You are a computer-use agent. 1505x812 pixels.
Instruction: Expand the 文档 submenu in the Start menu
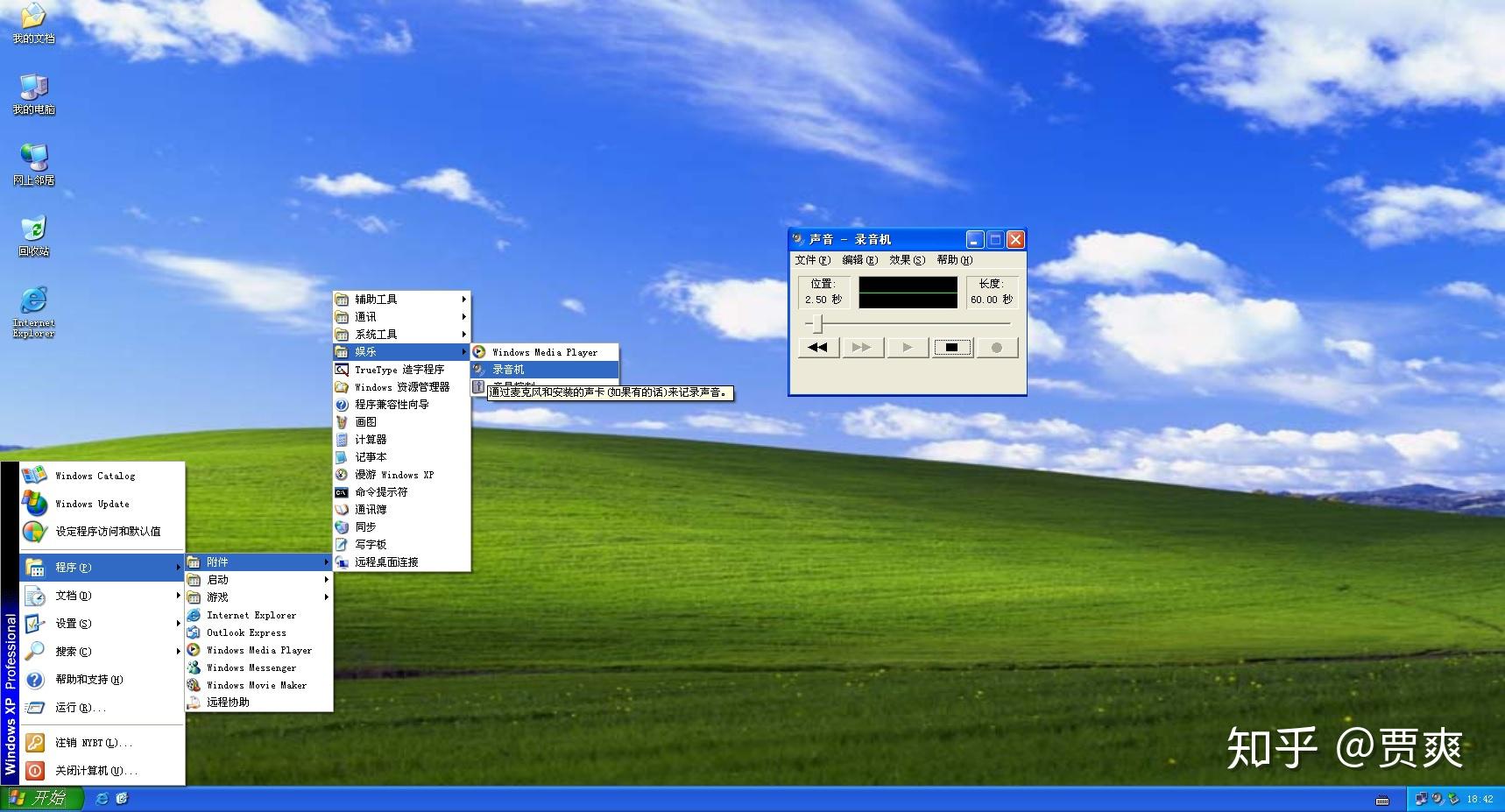102,596
